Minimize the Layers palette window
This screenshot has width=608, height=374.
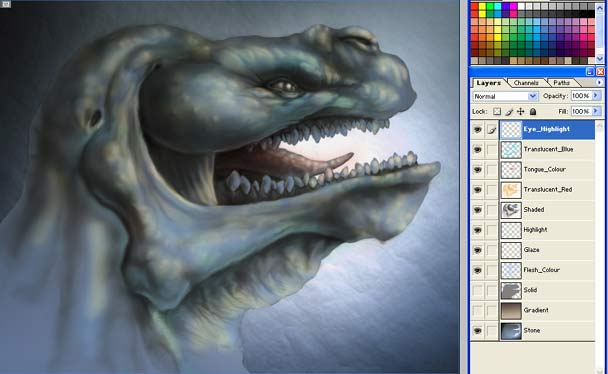(x=590, y=72)
